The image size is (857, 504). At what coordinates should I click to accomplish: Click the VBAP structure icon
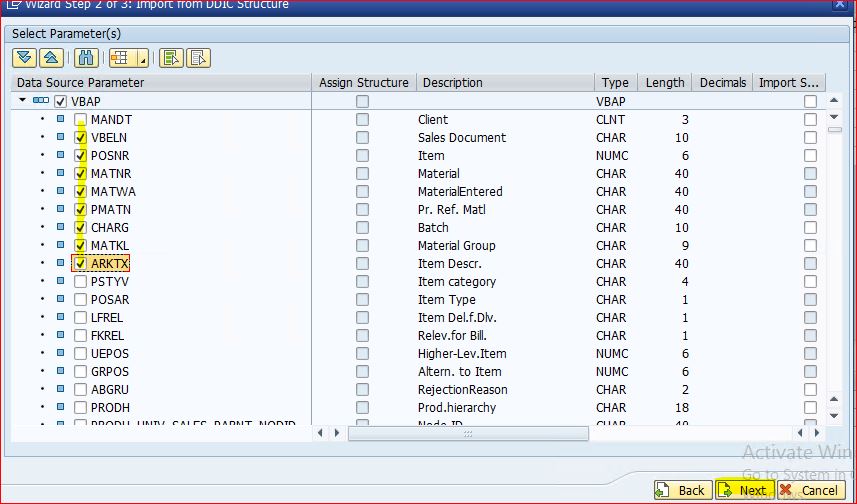(40, 102)
